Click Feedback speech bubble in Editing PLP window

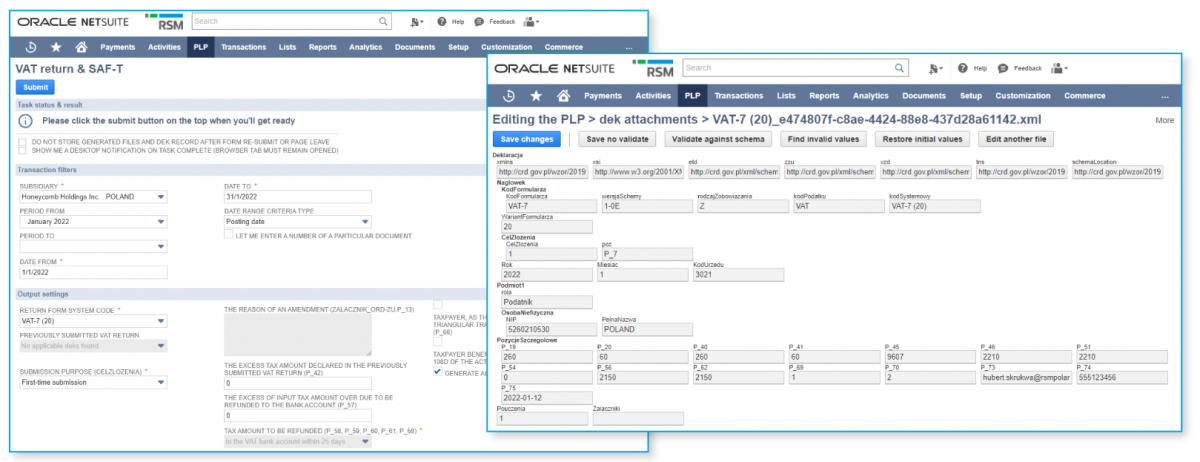[x=1000, y=68]
